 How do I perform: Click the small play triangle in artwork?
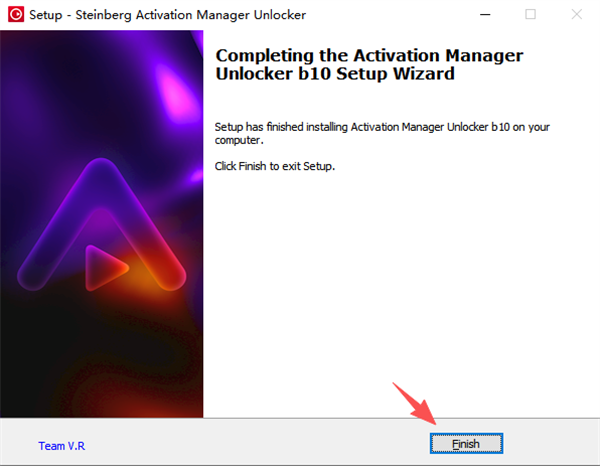(106, 267)
